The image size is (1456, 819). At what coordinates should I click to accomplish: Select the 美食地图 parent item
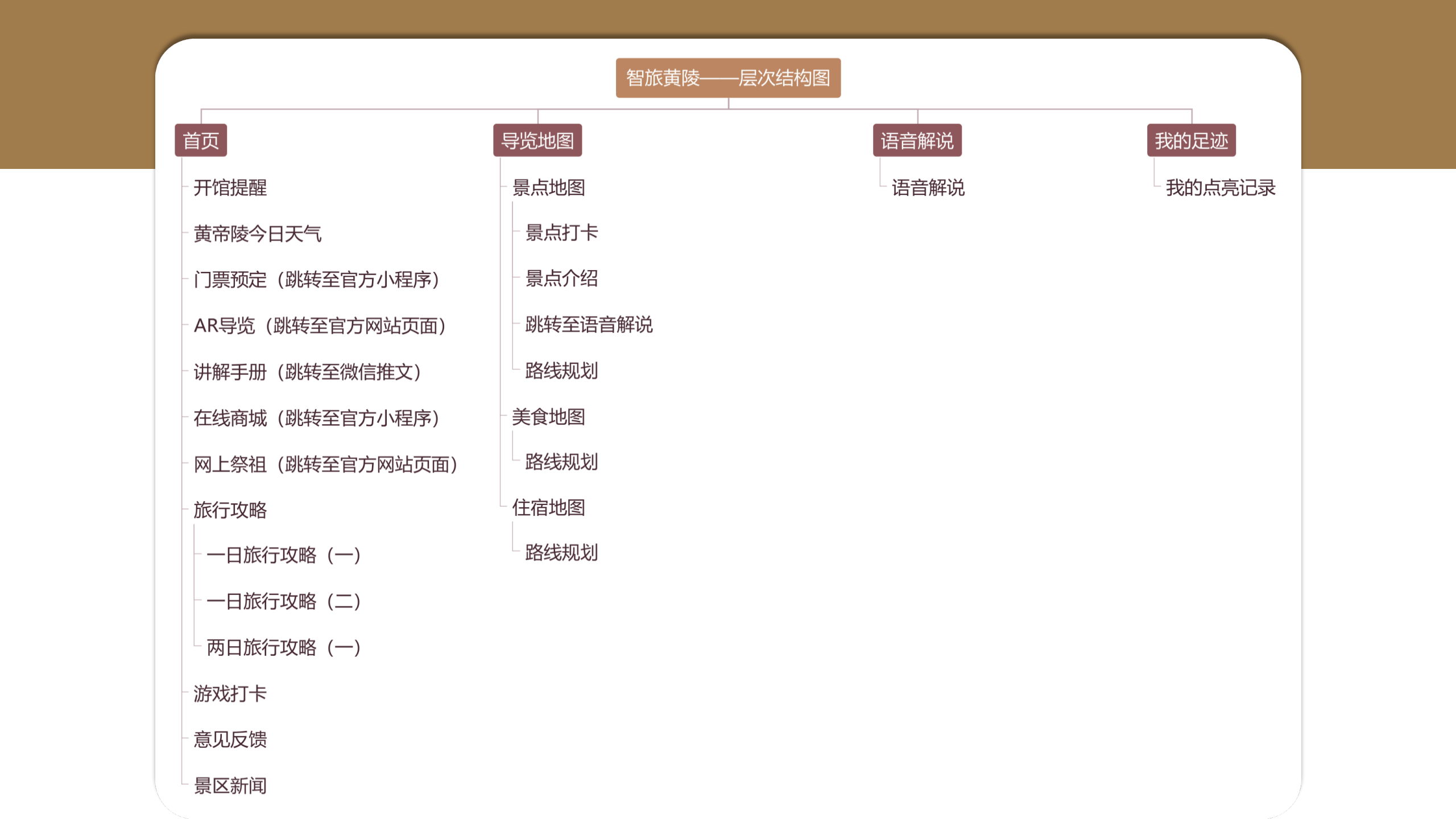[549, 417]
